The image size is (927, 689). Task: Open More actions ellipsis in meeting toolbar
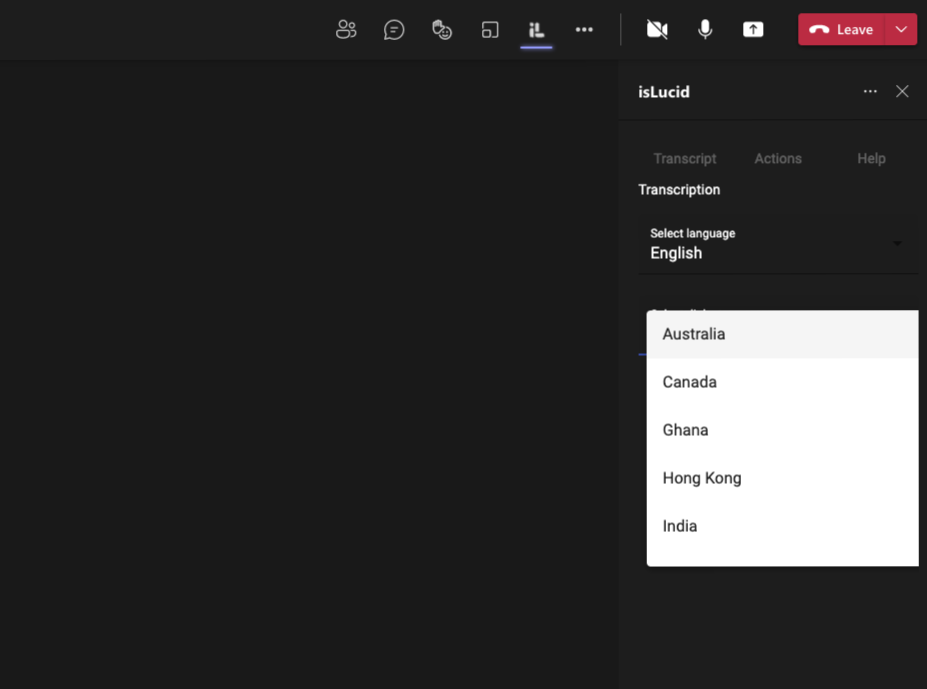pyautogui.click(x=584, y=30)
